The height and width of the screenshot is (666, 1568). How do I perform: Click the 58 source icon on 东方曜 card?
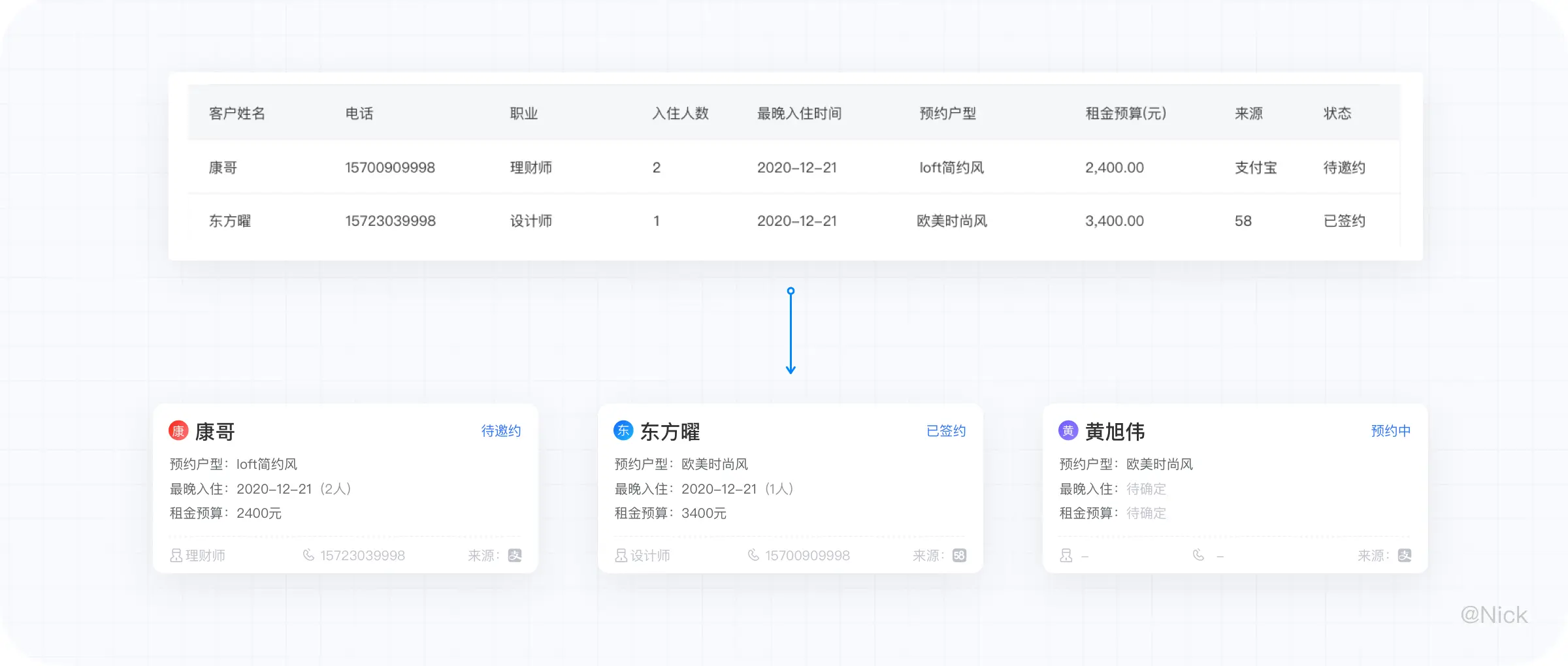[959, 556]
